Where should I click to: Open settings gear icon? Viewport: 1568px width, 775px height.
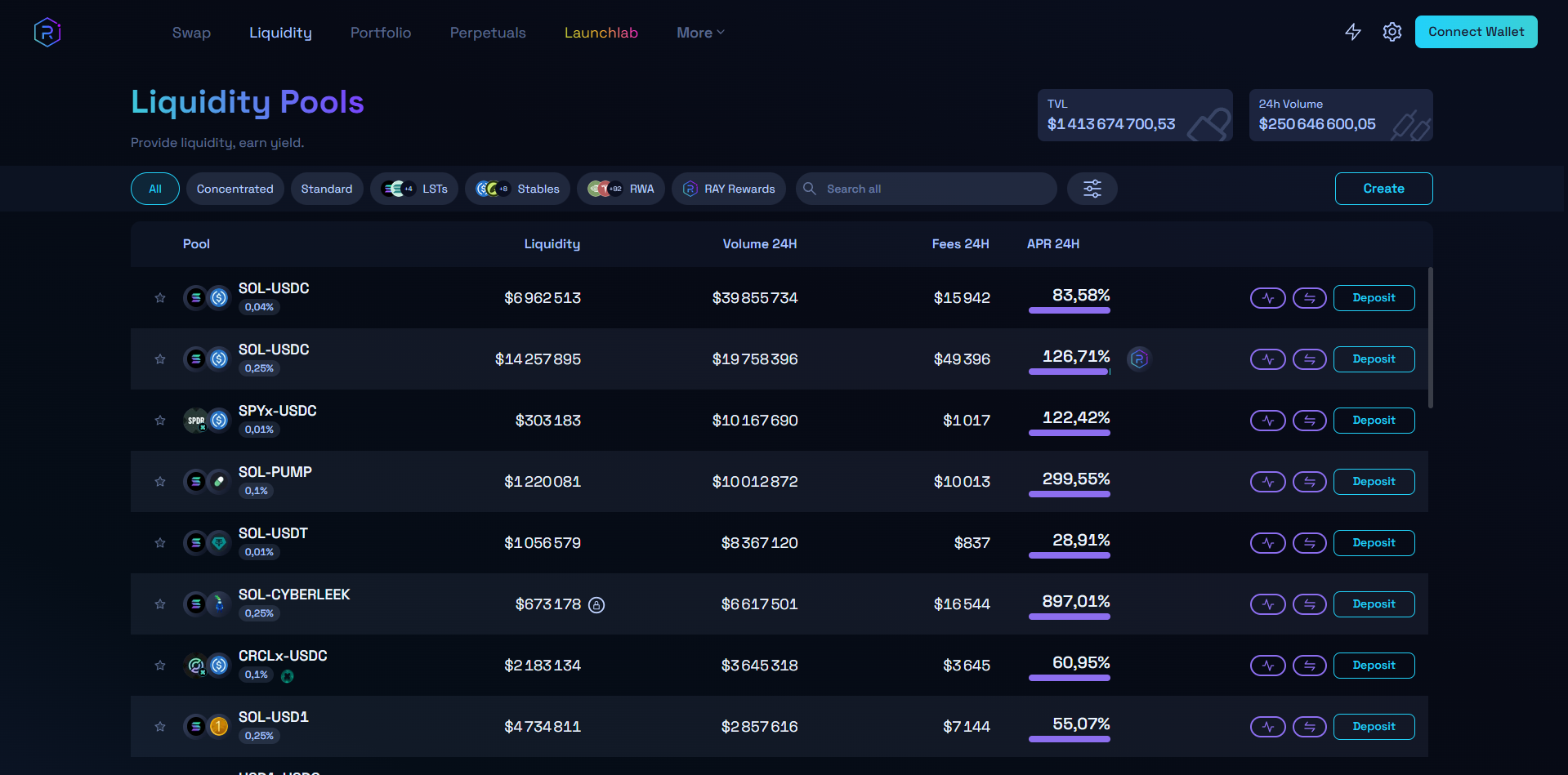click(1392, 32)
